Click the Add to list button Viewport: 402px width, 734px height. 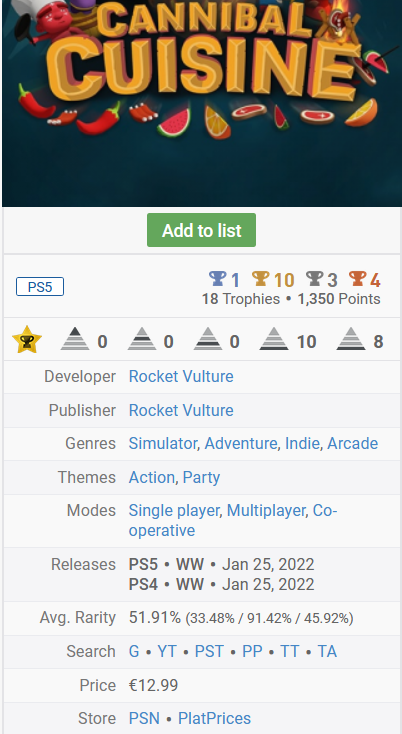click(x=201, y=230)
